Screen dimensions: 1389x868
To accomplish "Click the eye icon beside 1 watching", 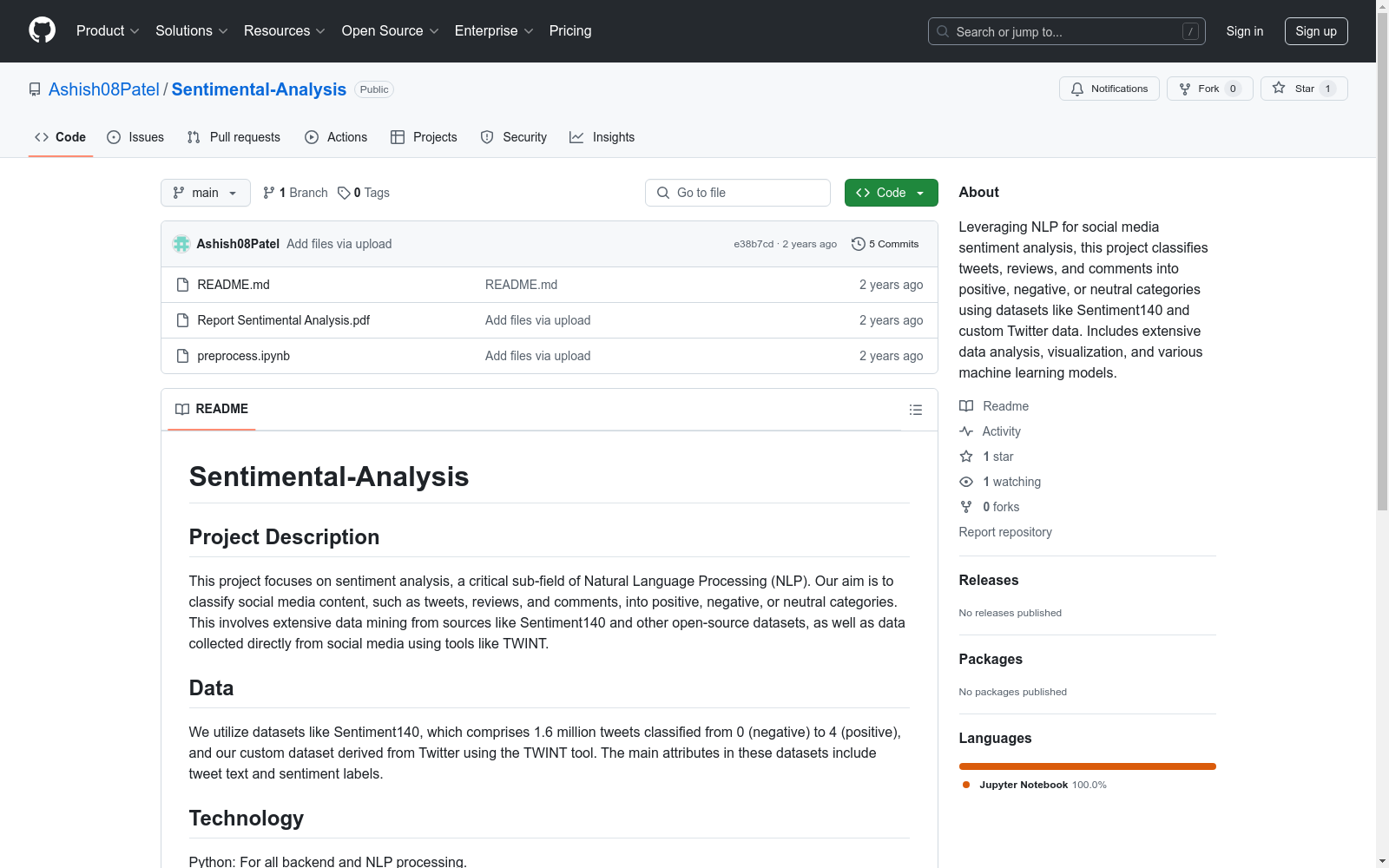I will tap(966, 482).
